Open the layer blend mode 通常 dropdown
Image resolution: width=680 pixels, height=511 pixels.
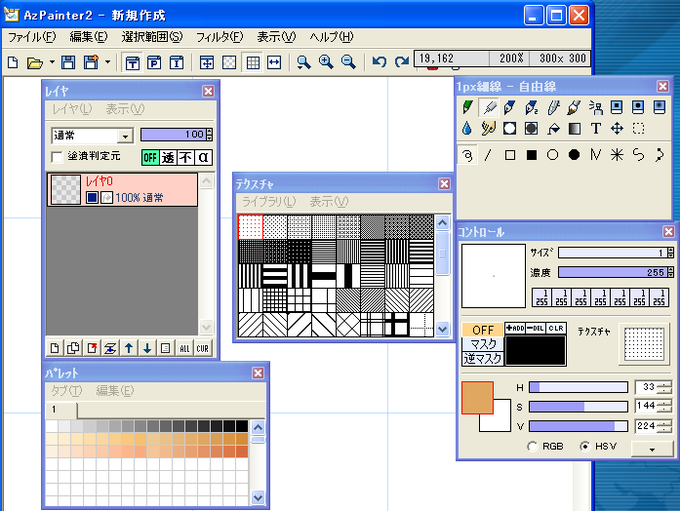click(x=92, y=136)
